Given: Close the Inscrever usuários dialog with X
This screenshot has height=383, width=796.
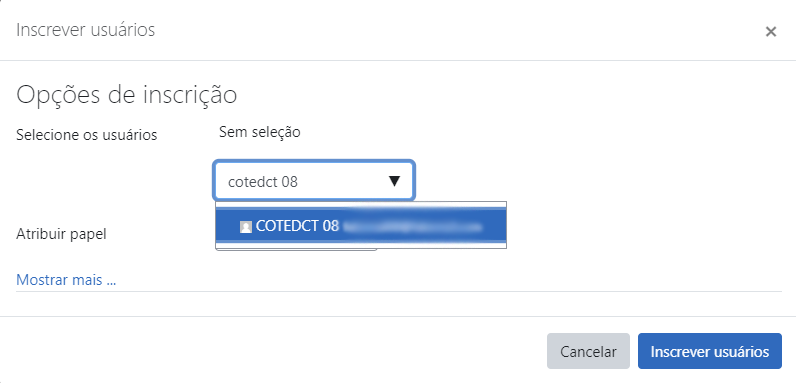Looking at the screenshot, I should (x=771, y=31).
